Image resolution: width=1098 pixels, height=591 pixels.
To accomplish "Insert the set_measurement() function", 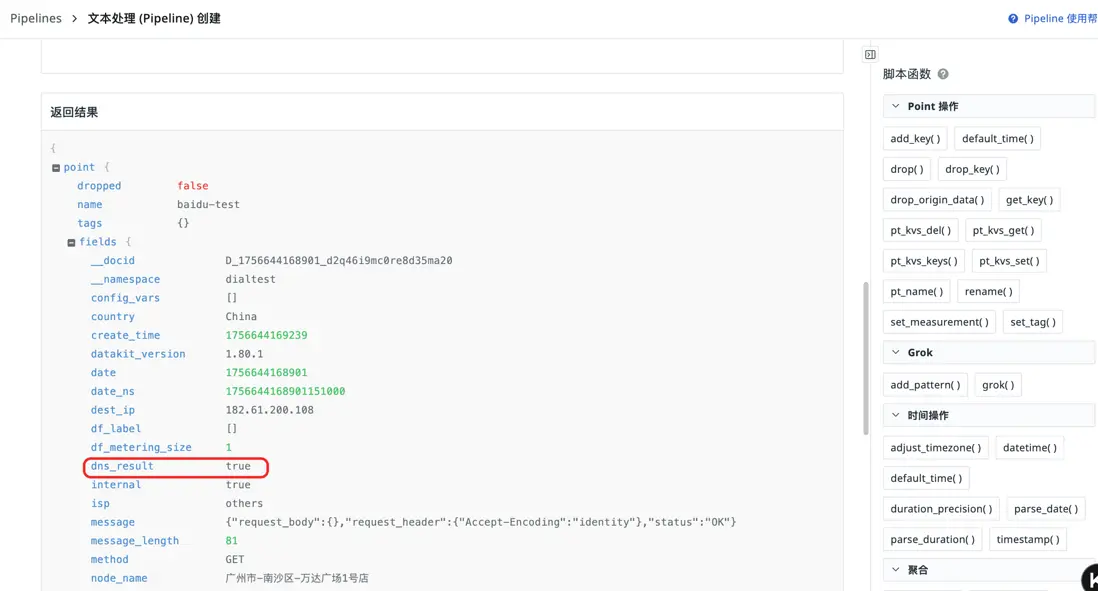I will tap(939, 322).
